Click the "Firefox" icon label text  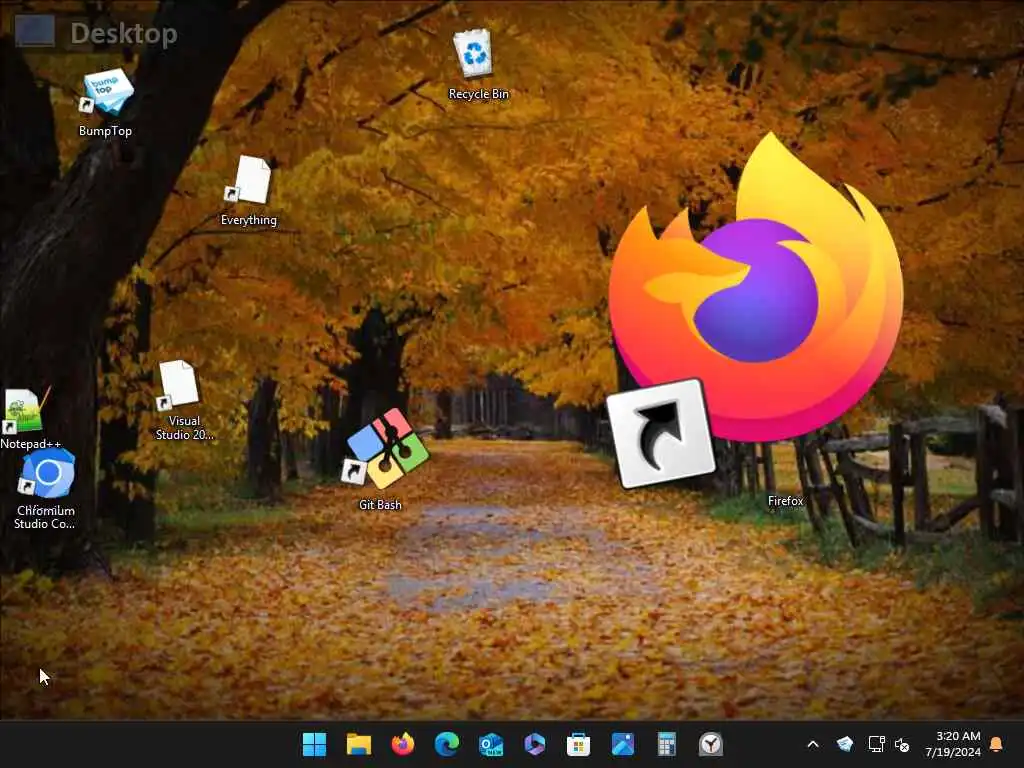tap(786, 501)
